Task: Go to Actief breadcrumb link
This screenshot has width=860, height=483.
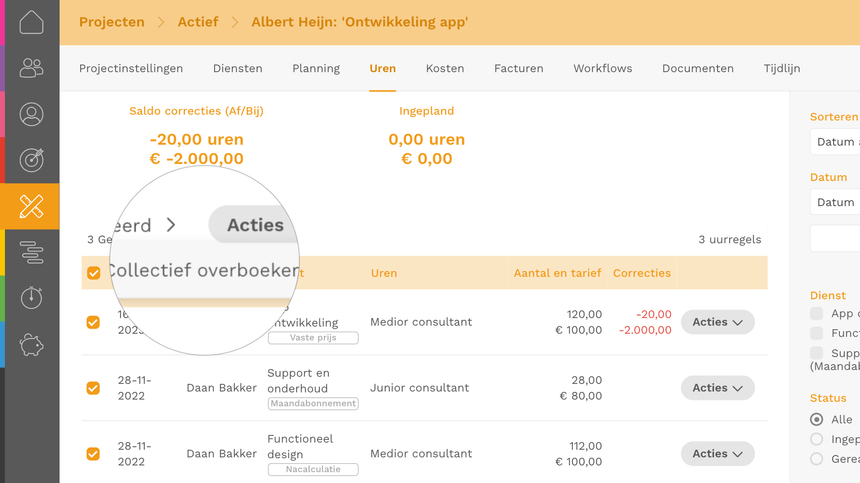Action: (198, 22)
